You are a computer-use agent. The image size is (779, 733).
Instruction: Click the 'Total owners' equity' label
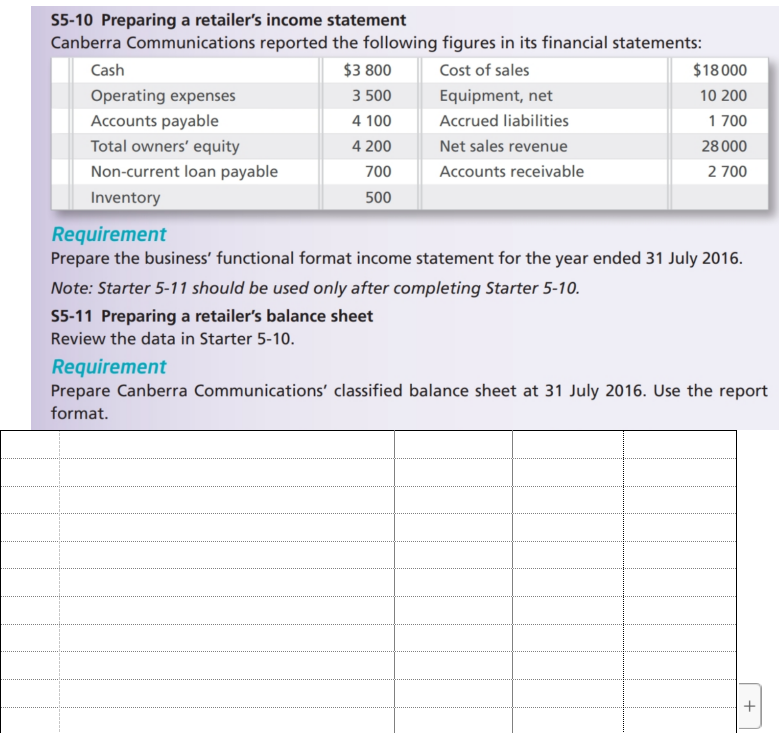[165, 146]
